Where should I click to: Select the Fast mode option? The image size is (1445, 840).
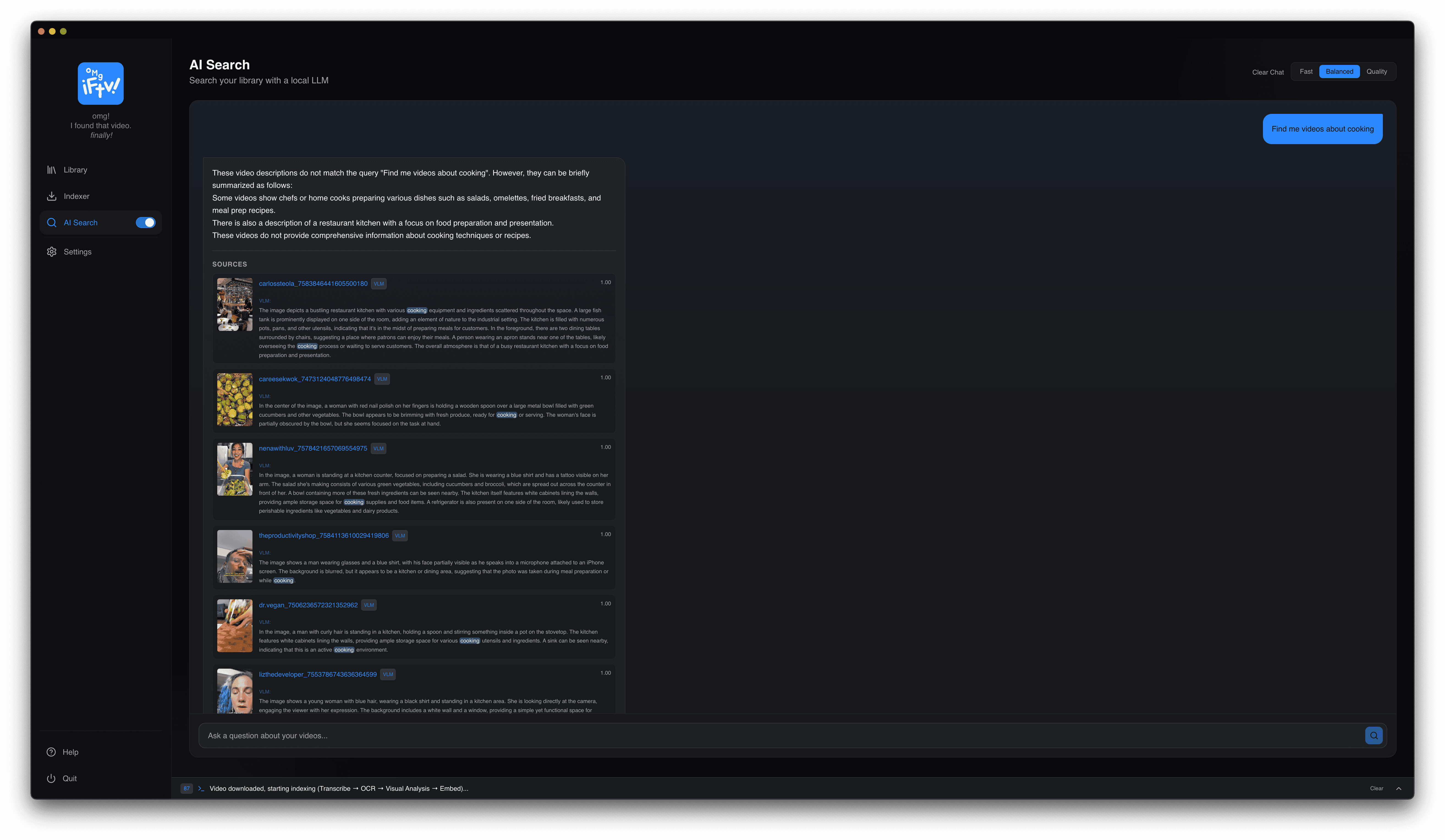1306,72
